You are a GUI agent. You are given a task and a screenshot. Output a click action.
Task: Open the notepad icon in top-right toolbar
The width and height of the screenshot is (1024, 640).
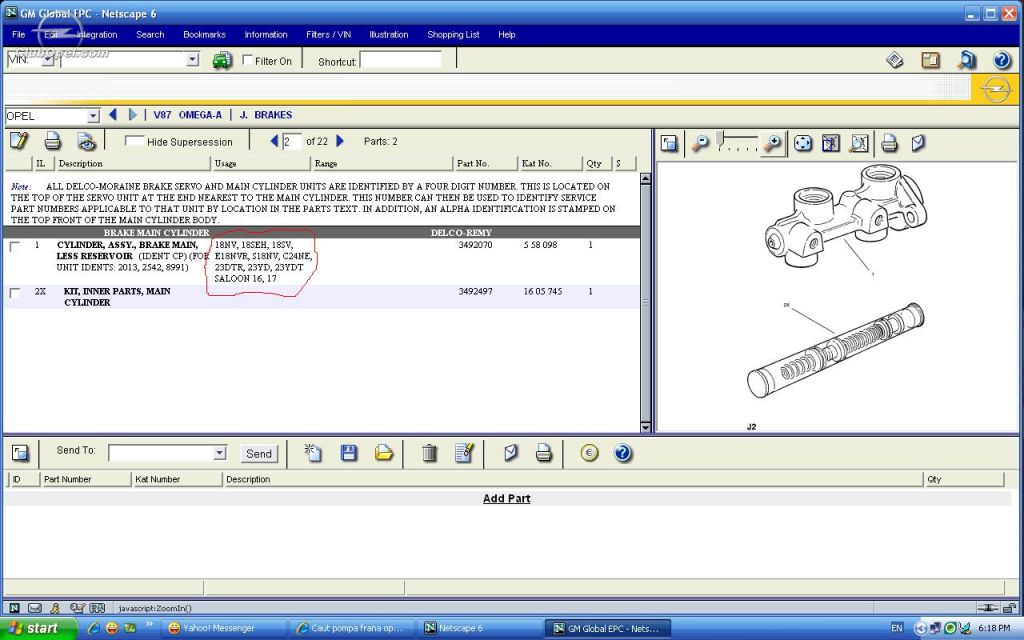click(930, 60)
